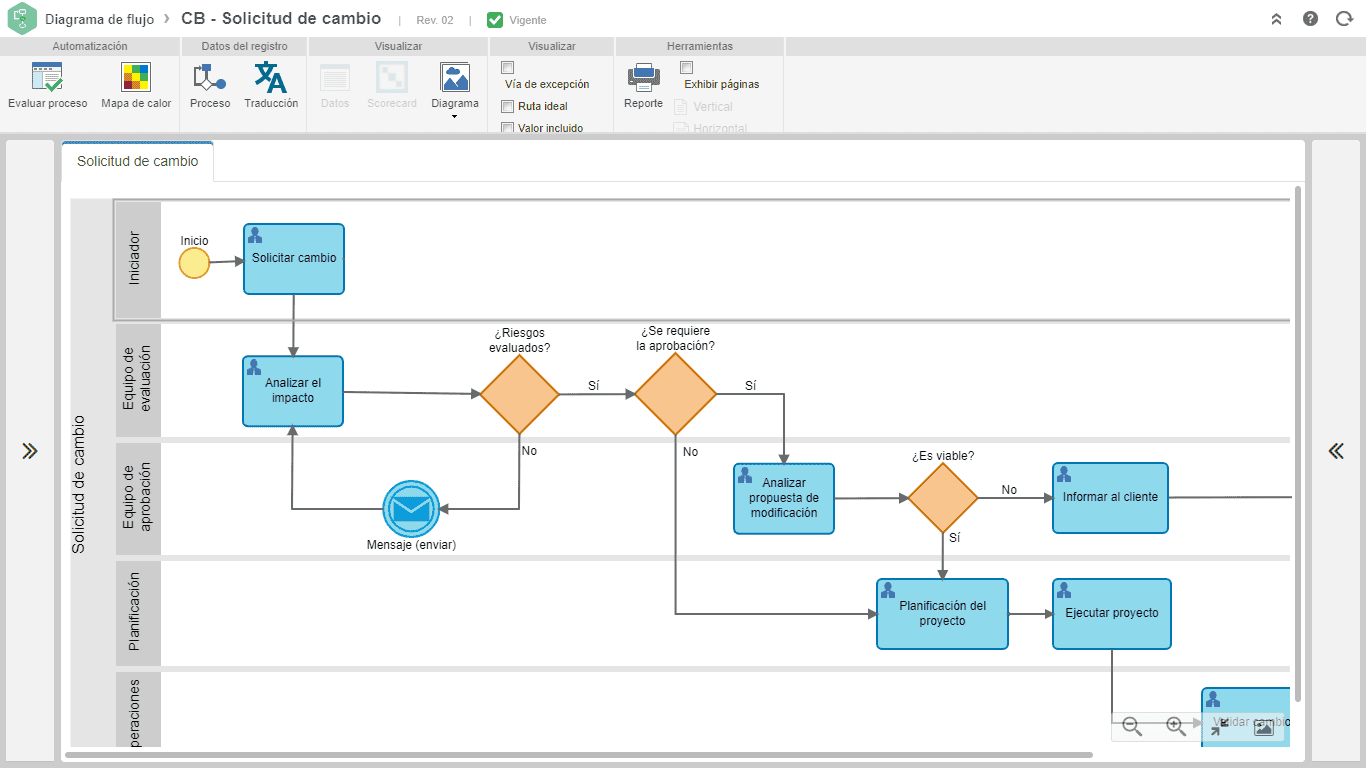Open the Proceso record data
Viewport: 1366px width, 768px height.
pos(210,78)
